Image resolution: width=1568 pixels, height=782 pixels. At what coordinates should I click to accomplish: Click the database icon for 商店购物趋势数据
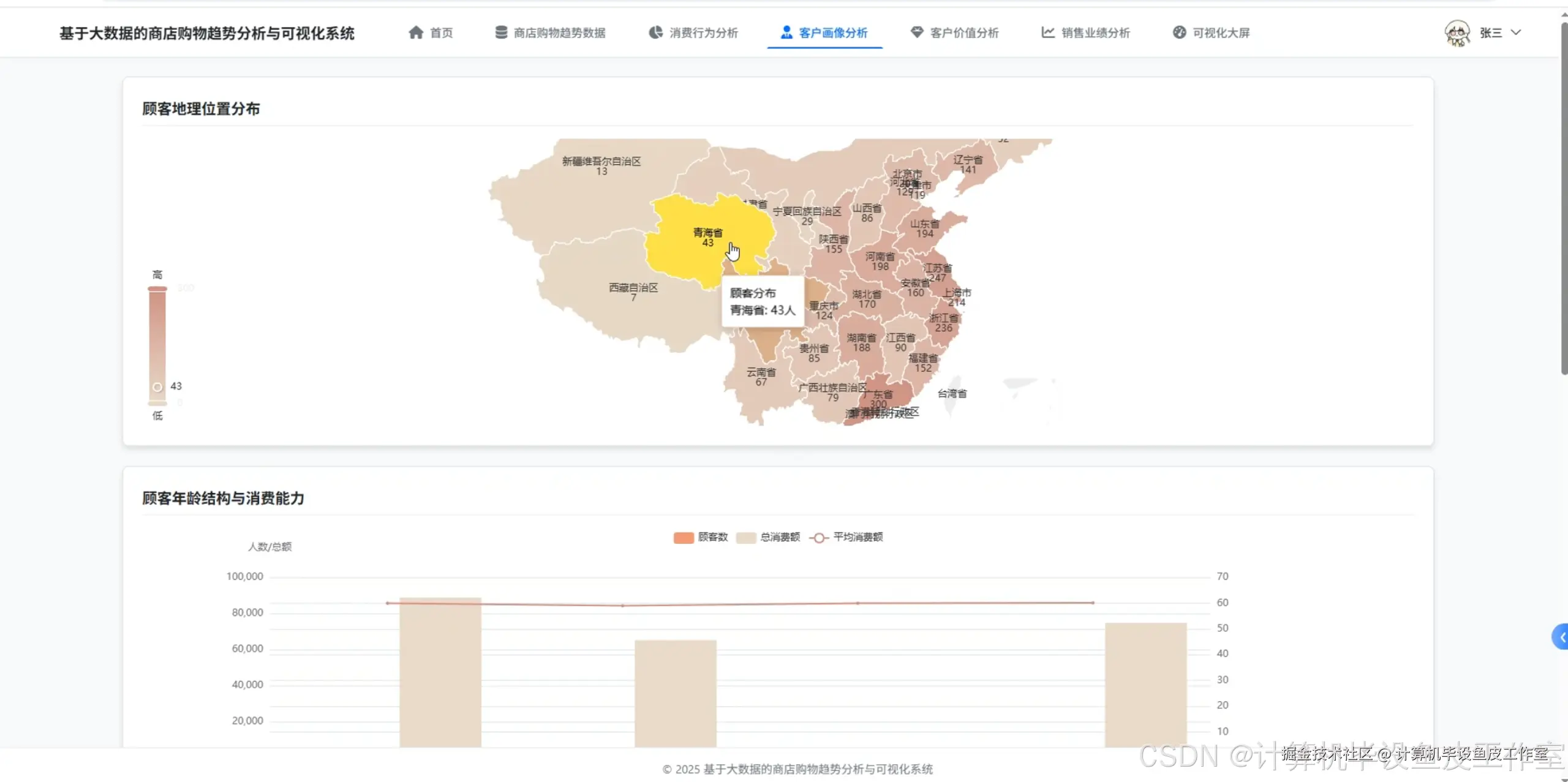[x=501, y=32]
